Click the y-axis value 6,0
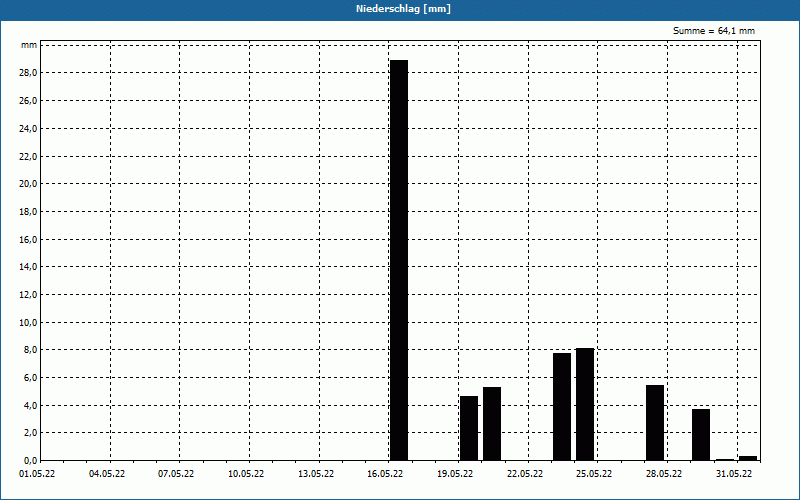The height and width of the screenshot is (500, 800). (x=30, y=378)
